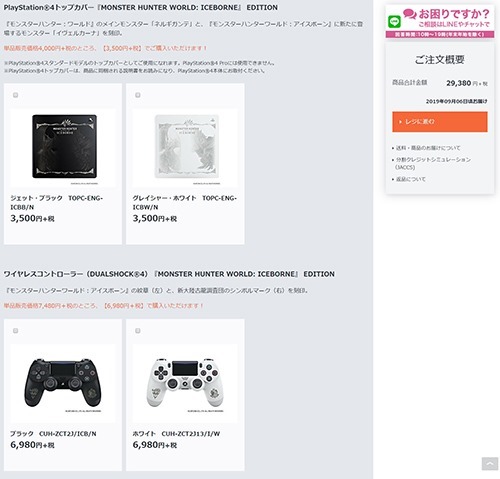Screen dimensions: 500x479
Task: Open the JACCS credit simulation link
Action: (433, 163)
